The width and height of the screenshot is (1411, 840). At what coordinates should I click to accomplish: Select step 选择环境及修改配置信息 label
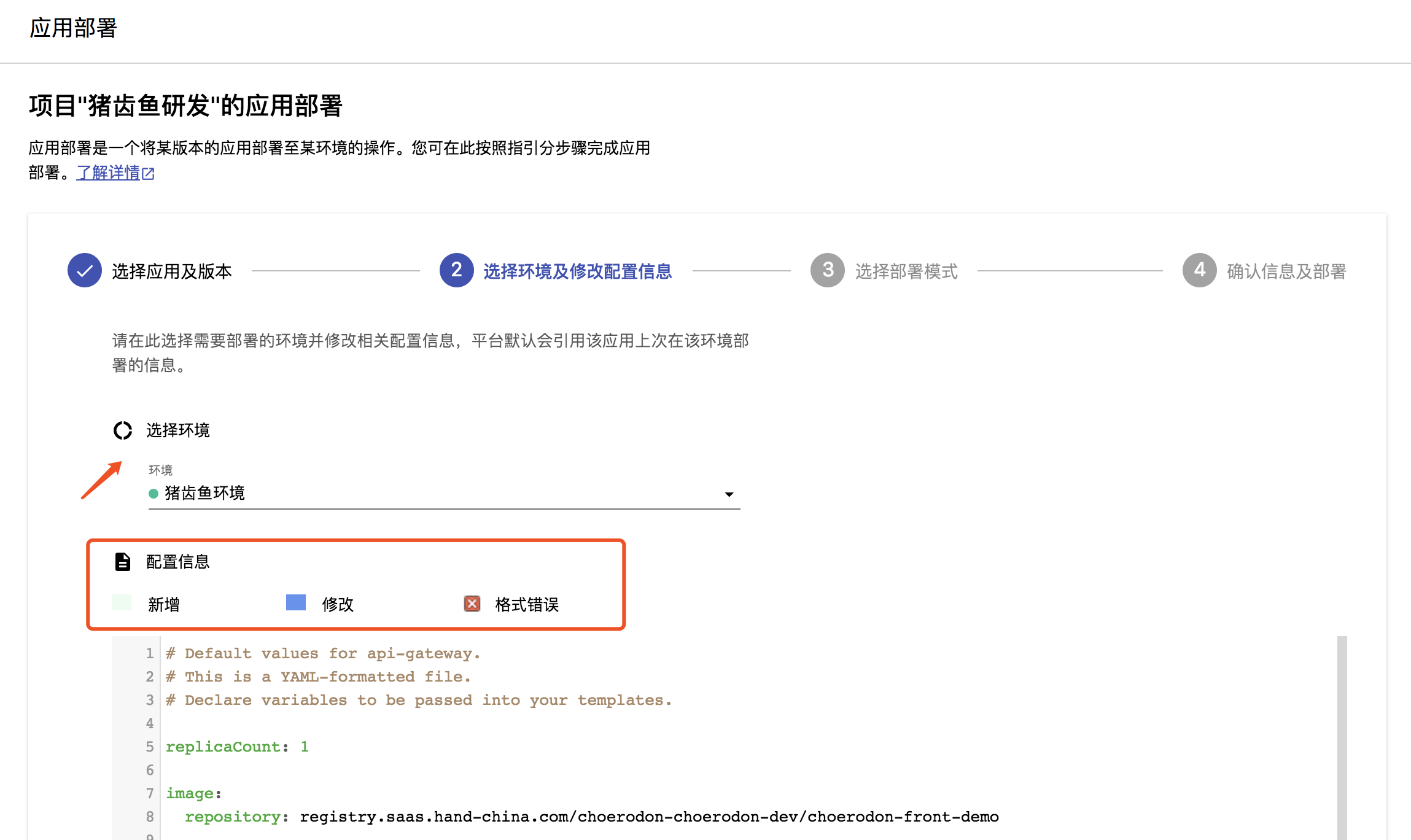coord(578,271)
